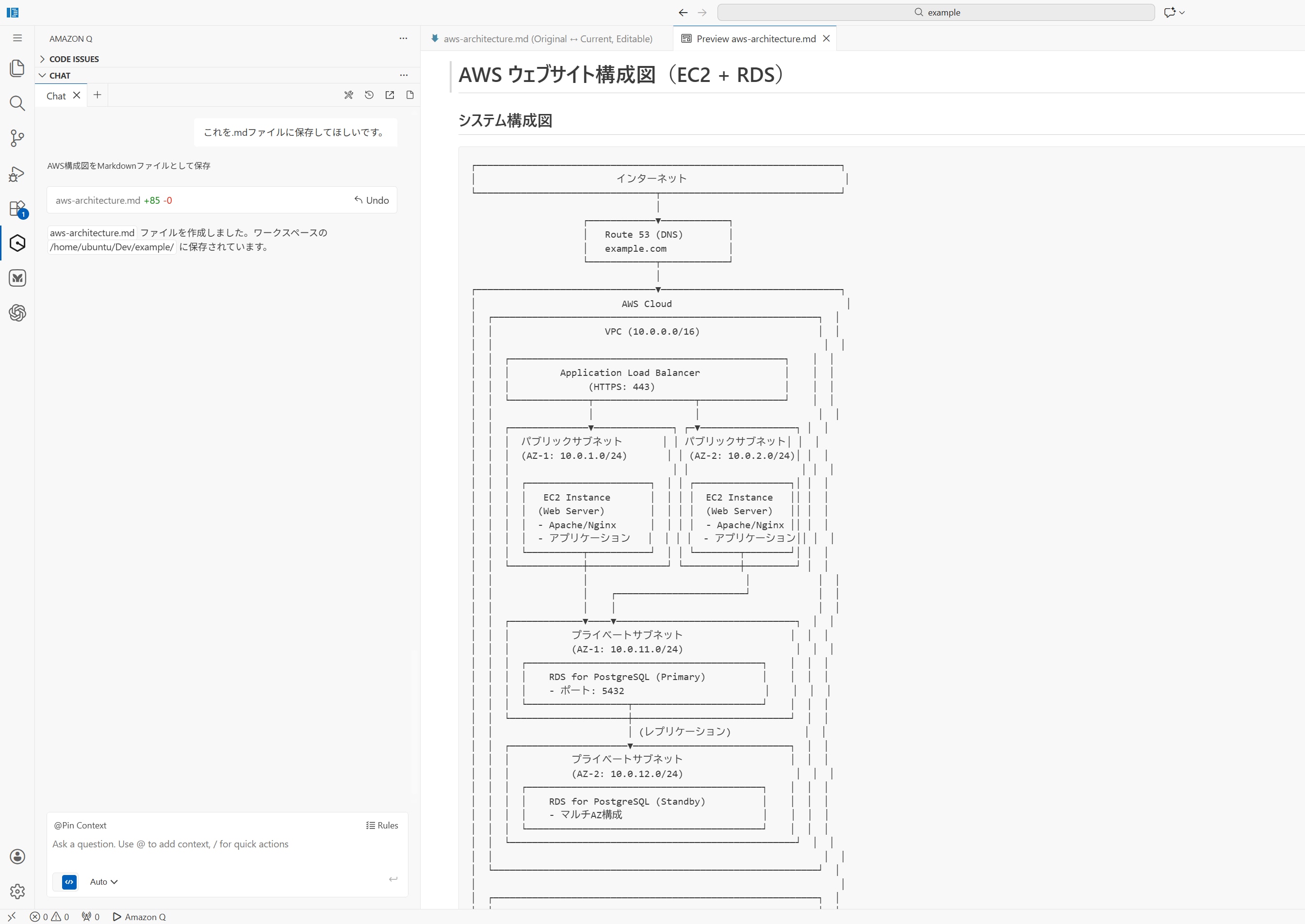
Task: Click the Rules button
Action: point(382,825)
